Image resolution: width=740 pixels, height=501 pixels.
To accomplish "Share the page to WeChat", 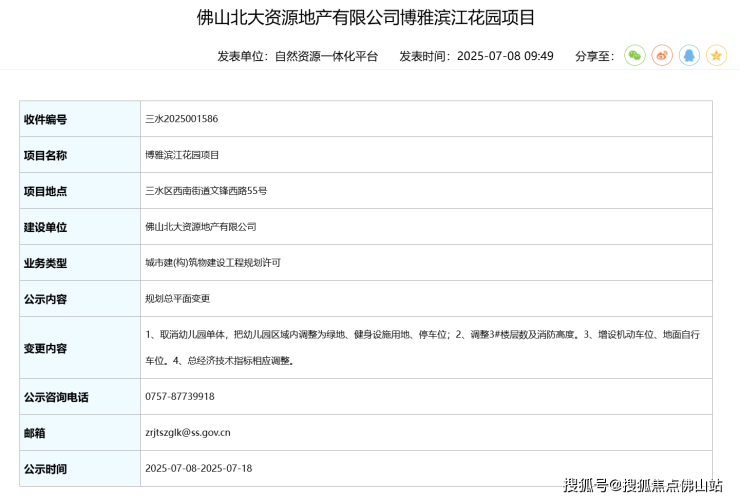I will [x=635, y=56].
